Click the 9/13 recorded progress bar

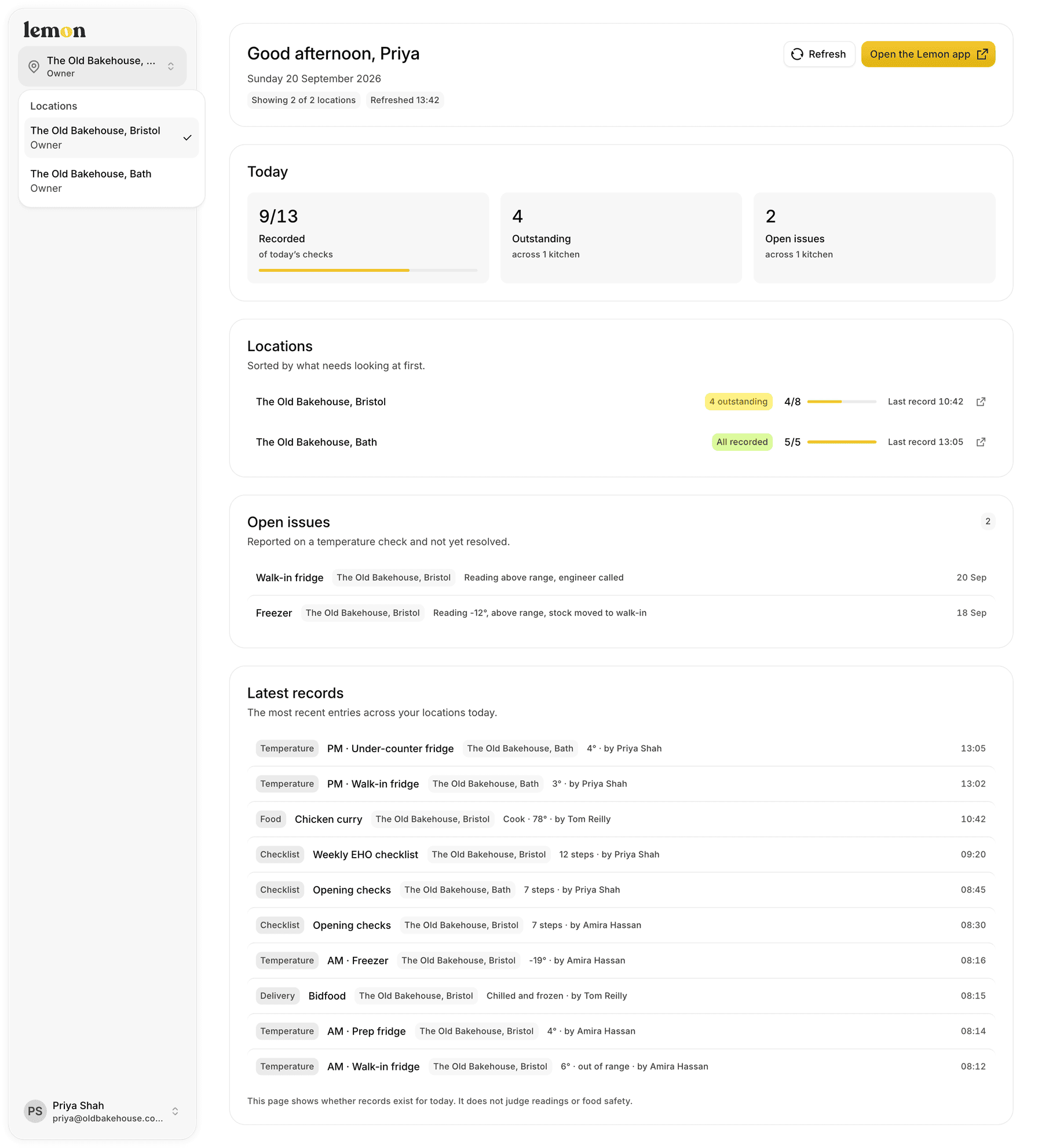(368, 271)
